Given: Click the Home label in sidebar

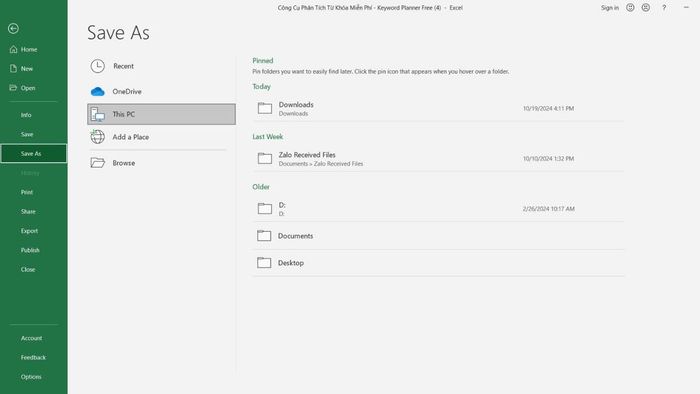Looking at the screenshot, I should click(x=29, y=50).
